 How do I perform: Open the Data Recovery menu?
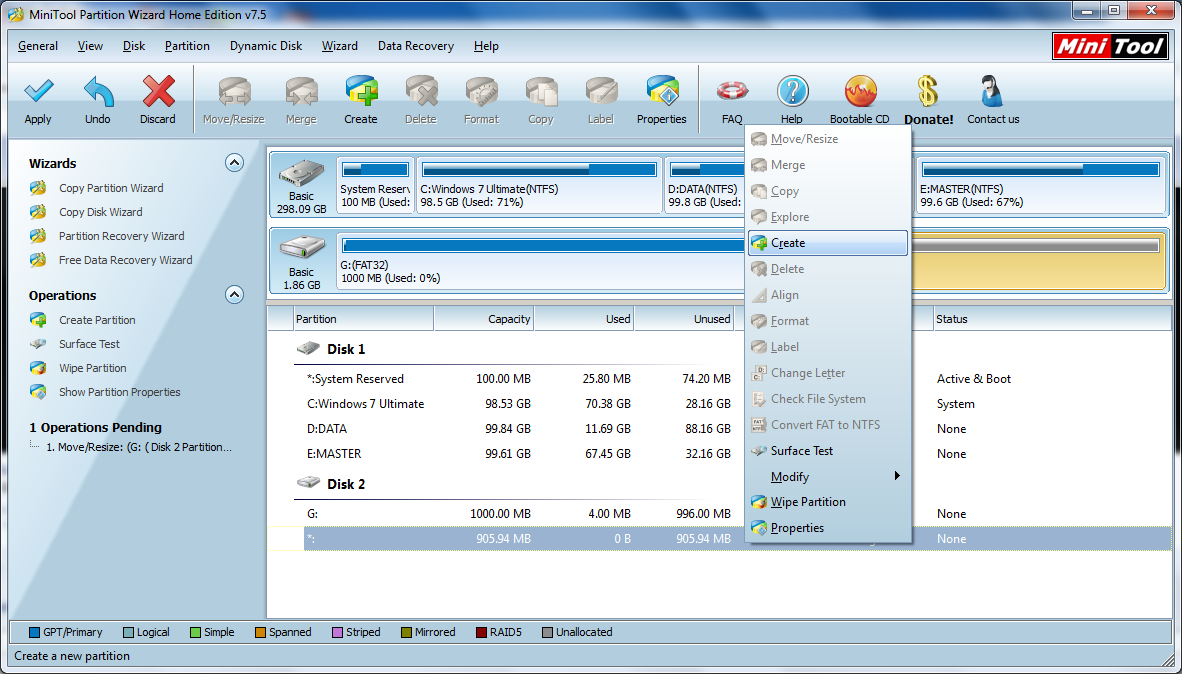pyautogui.click(x=416, y=46)
